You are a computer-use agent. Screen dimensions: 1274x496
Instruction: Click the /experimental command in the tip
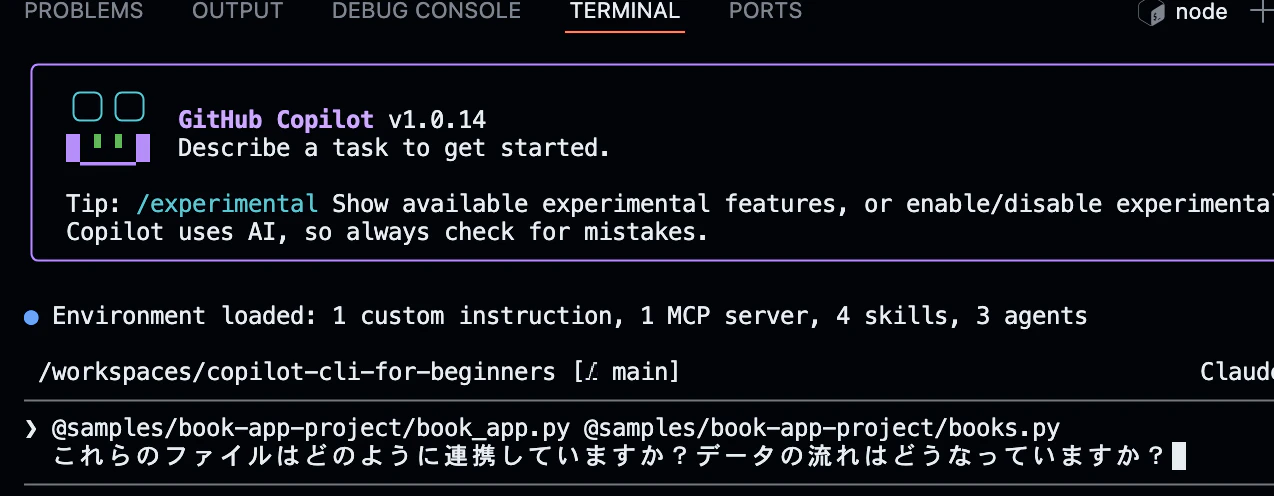click(x=227, y=204)
